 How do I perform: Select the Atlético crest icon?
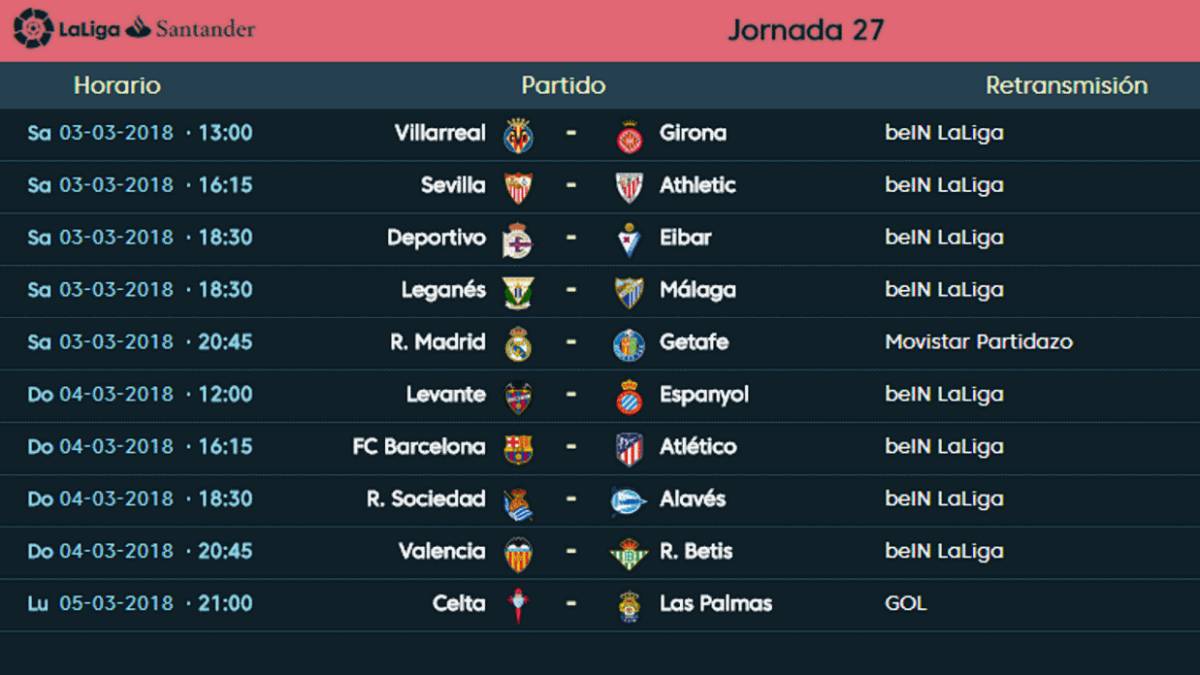629,448
